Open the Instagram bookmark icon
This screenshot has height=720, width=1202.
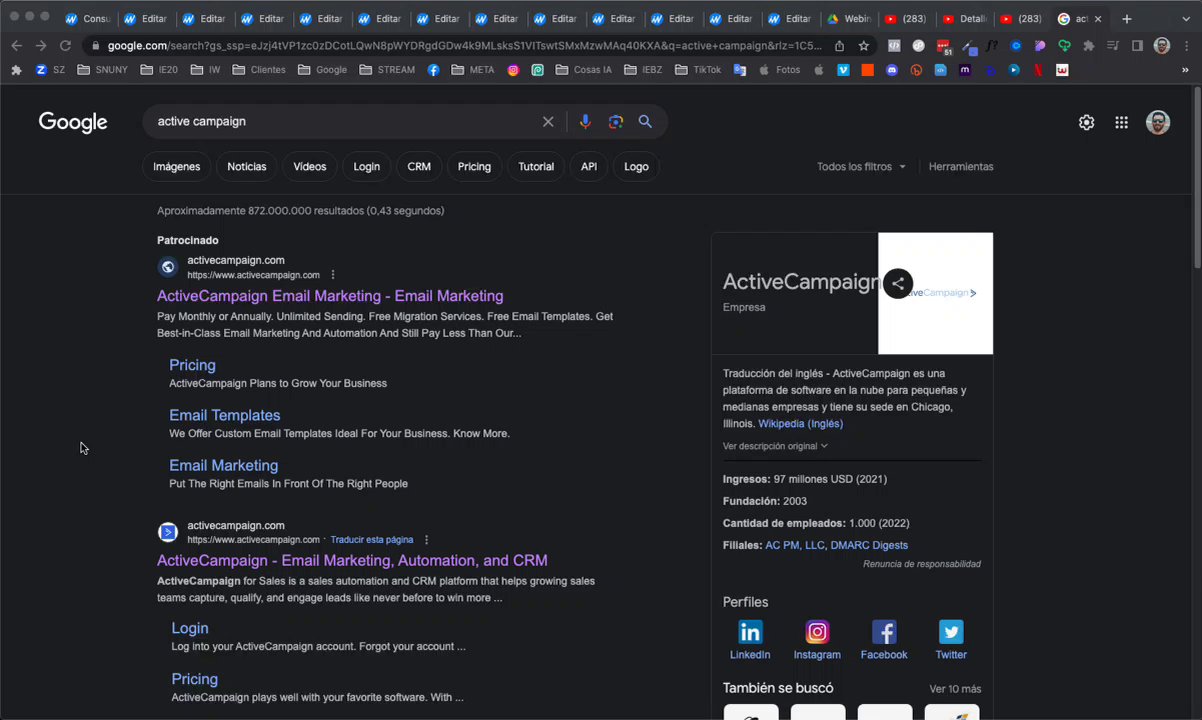(513, 70)
